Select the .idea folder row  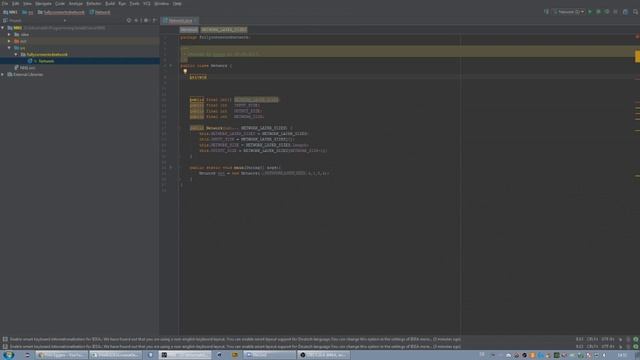80,35
